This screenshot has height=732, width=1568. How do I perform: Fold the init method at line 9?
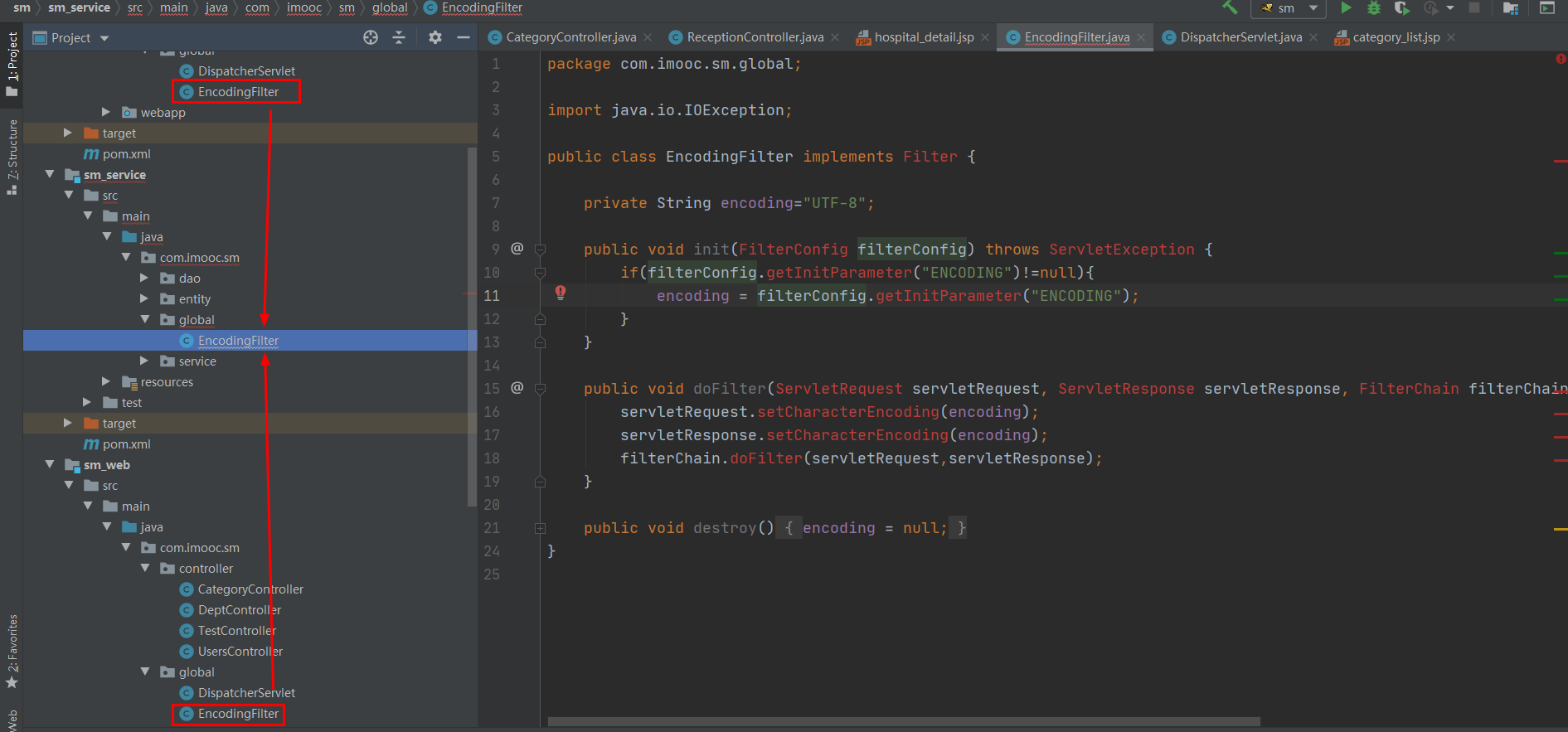click(x=540, y=250)
